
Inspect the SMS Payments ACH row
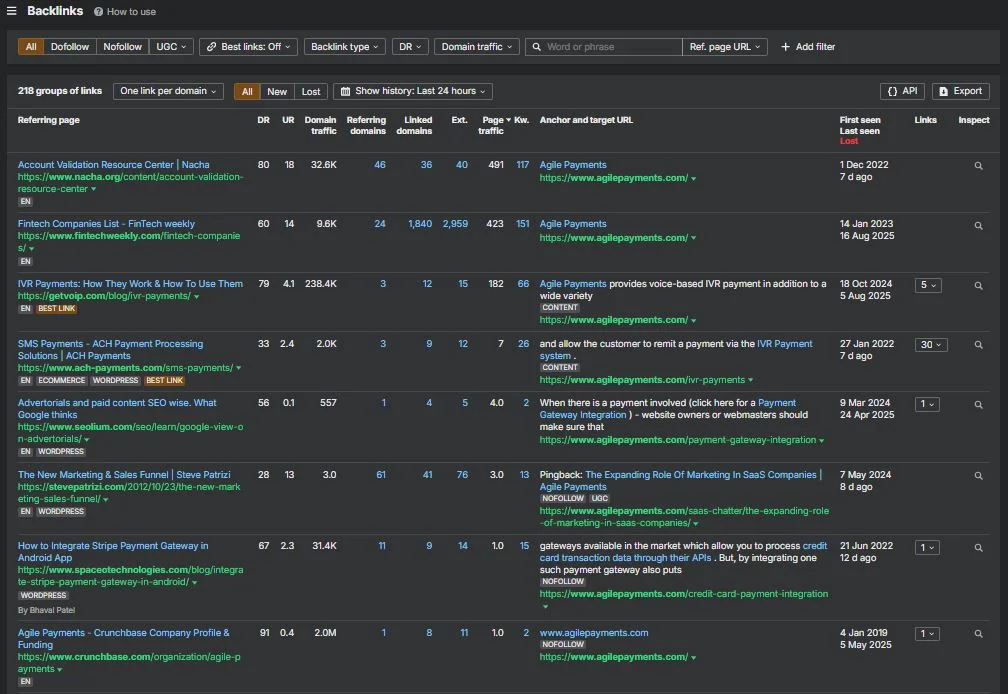tap(978, 345)
